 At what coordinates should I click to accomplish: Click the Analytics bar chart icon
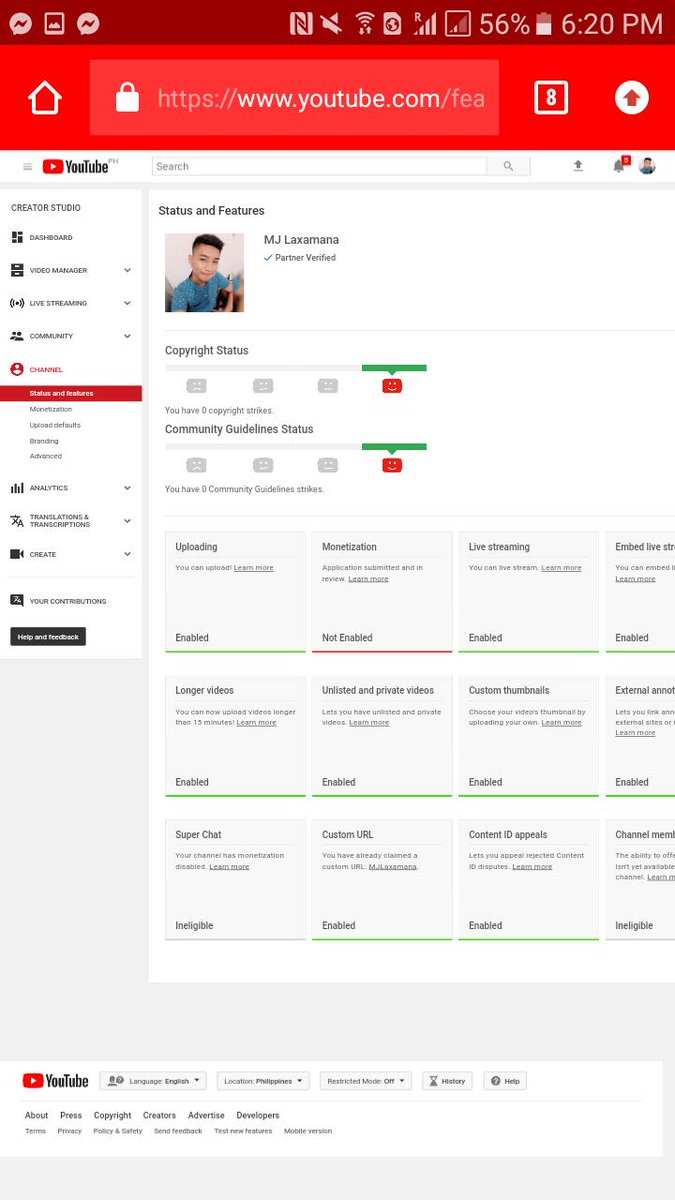[x=17, y=488]
